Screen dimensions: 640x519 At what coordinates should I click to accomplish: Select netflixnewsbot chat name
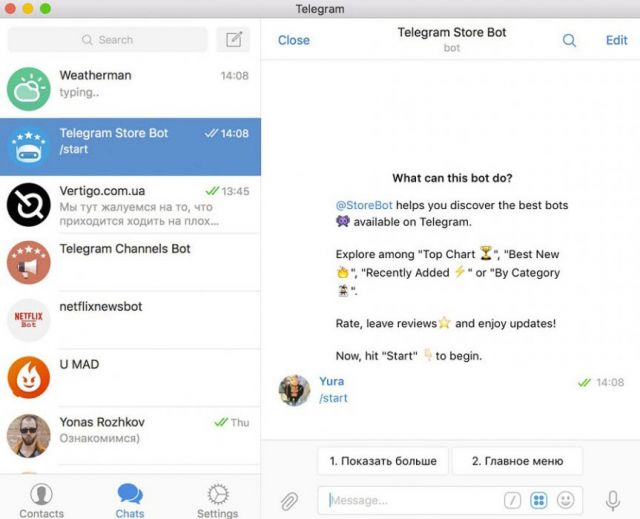pyautogui.click(x=101, y=306)
